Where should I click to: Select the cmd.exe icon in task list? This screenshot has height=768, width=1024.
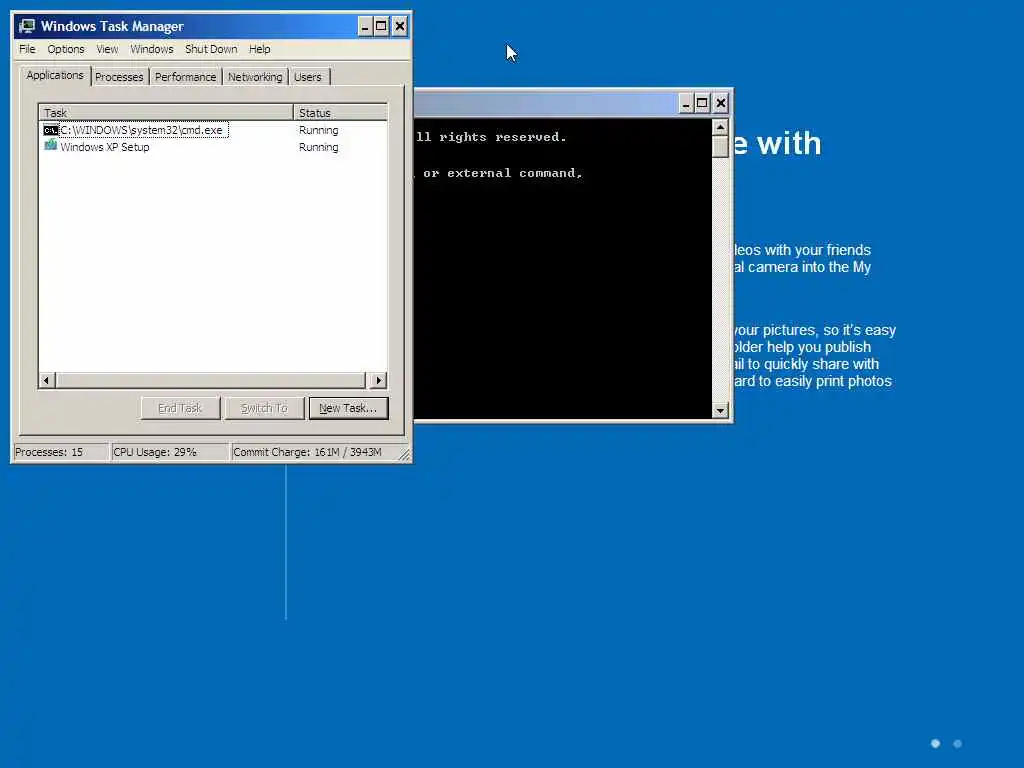50,130
